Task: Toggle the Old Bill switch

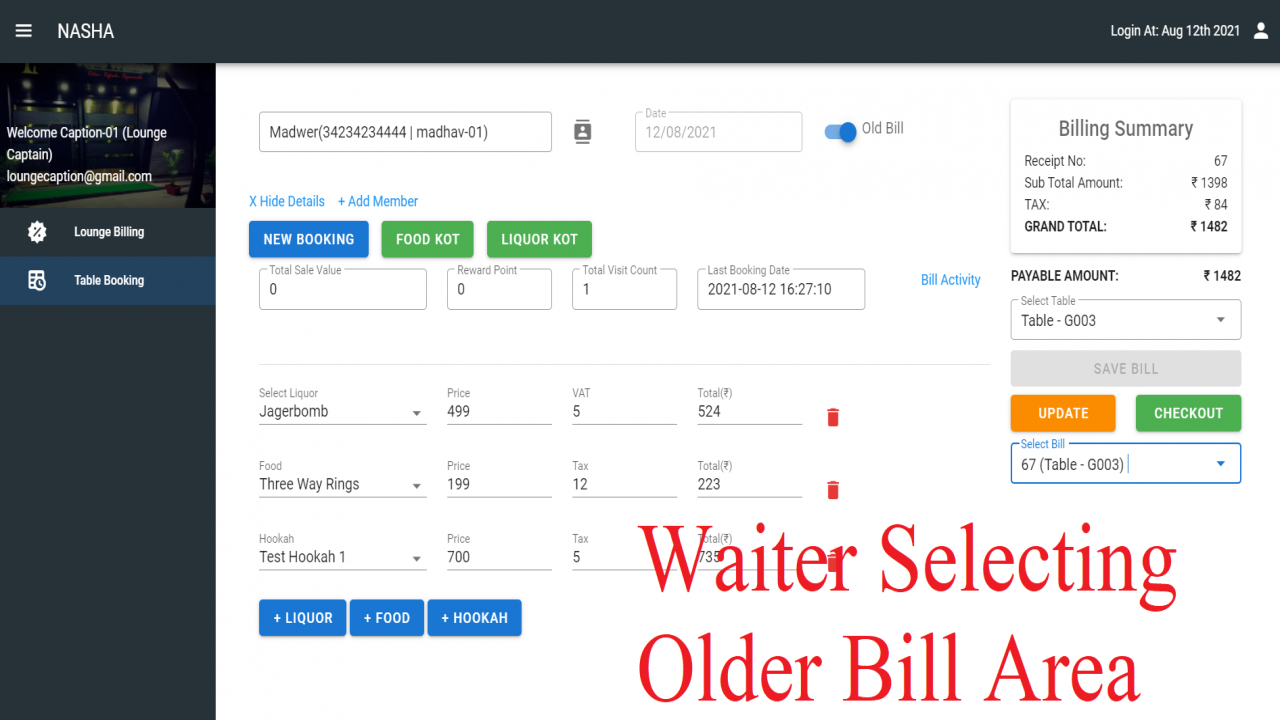Action: (841, 131)
